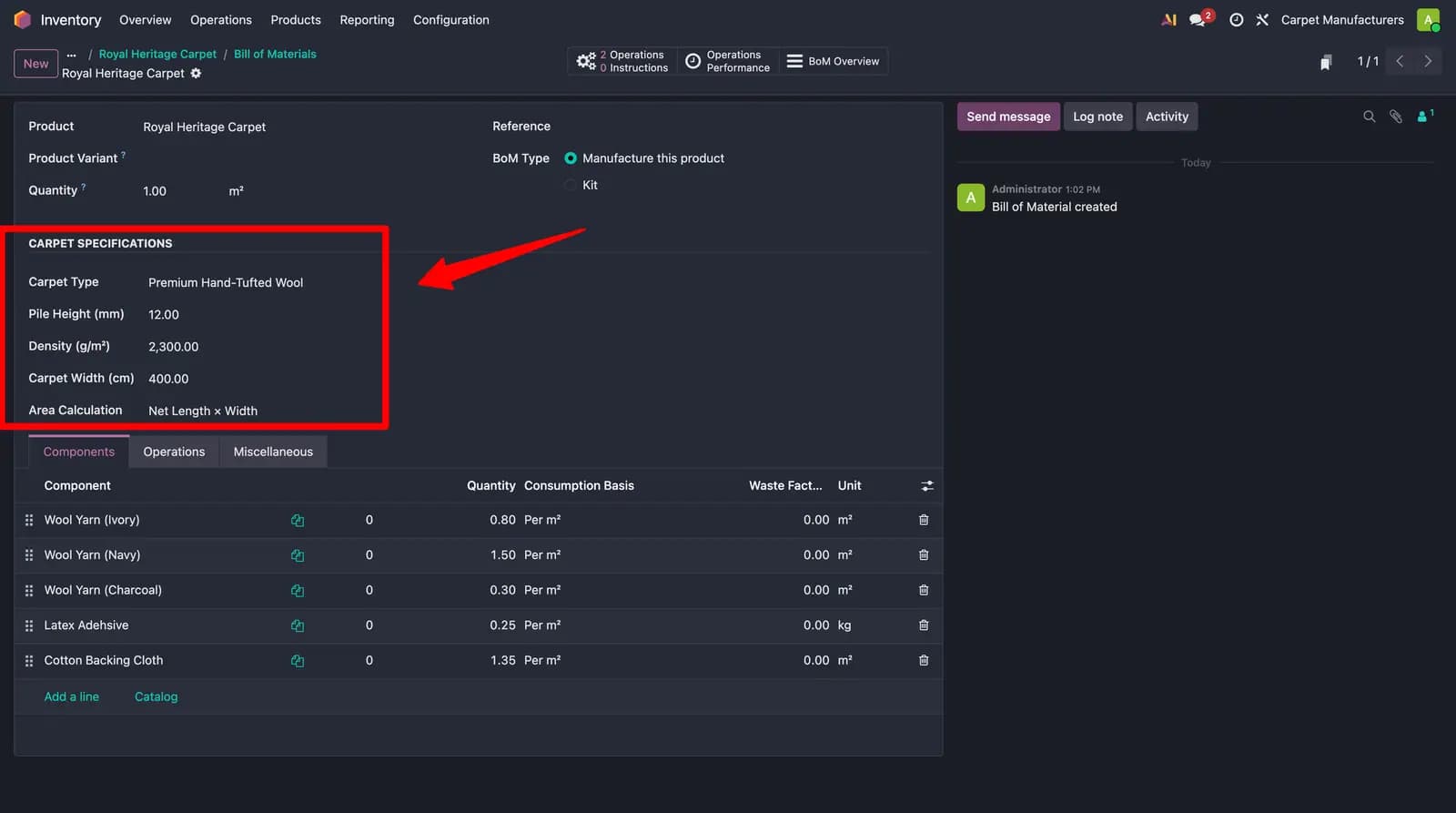
Task: Expand the breadcrumb ellipsis menu
Action: tap(72, 55)
